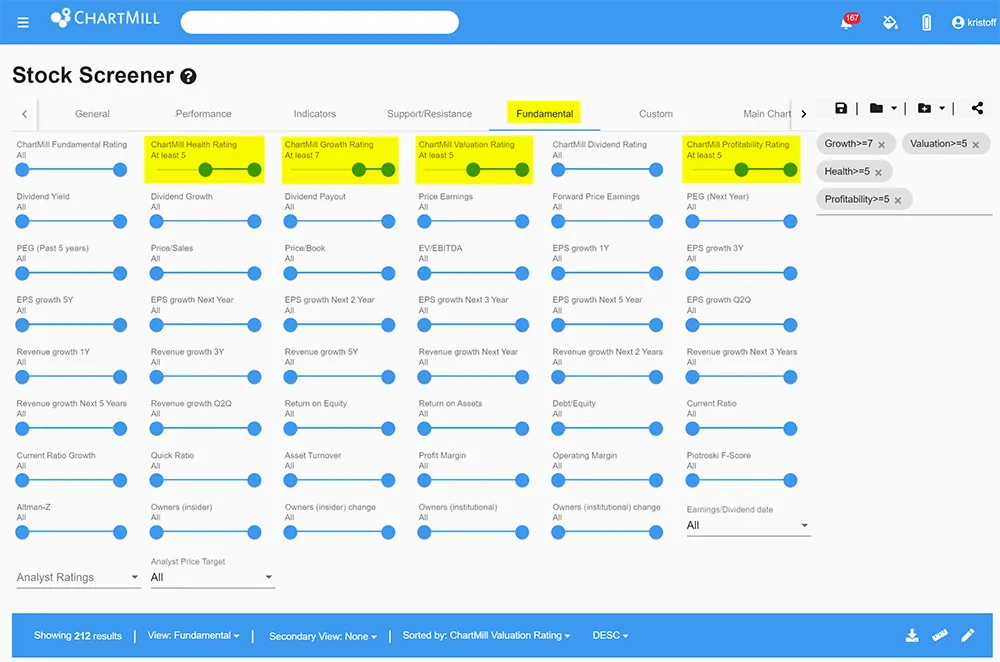Image resolution: width=1000 pixels, height=662 pixels.
Task: Click the EV/EBITDA right slider handle
Action: 522,274
